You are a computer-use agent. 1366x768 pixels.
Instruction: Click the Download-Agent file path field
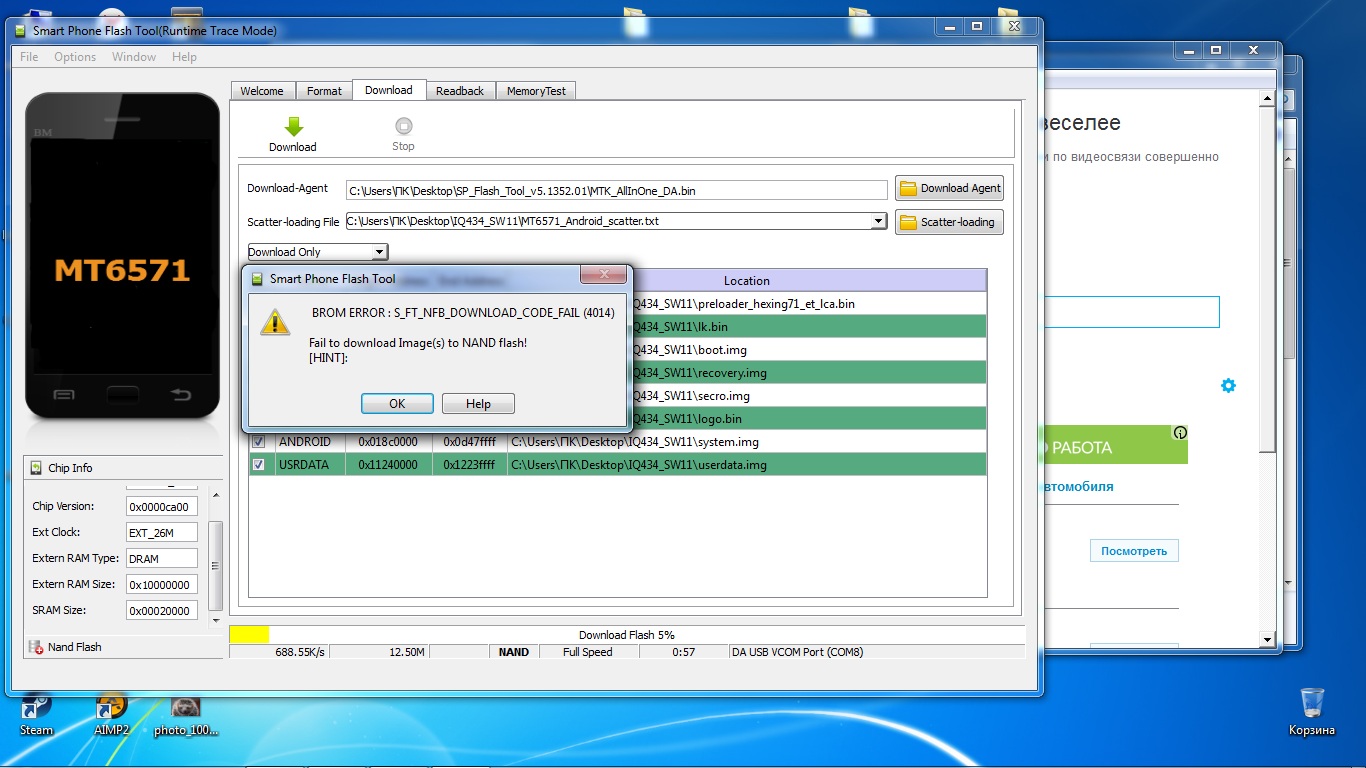click(616, 190)
